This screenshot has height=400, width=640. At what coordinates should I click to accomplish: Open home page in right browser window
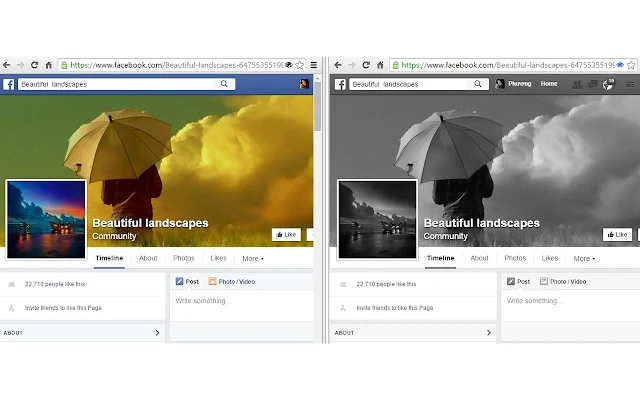(380, 65)
